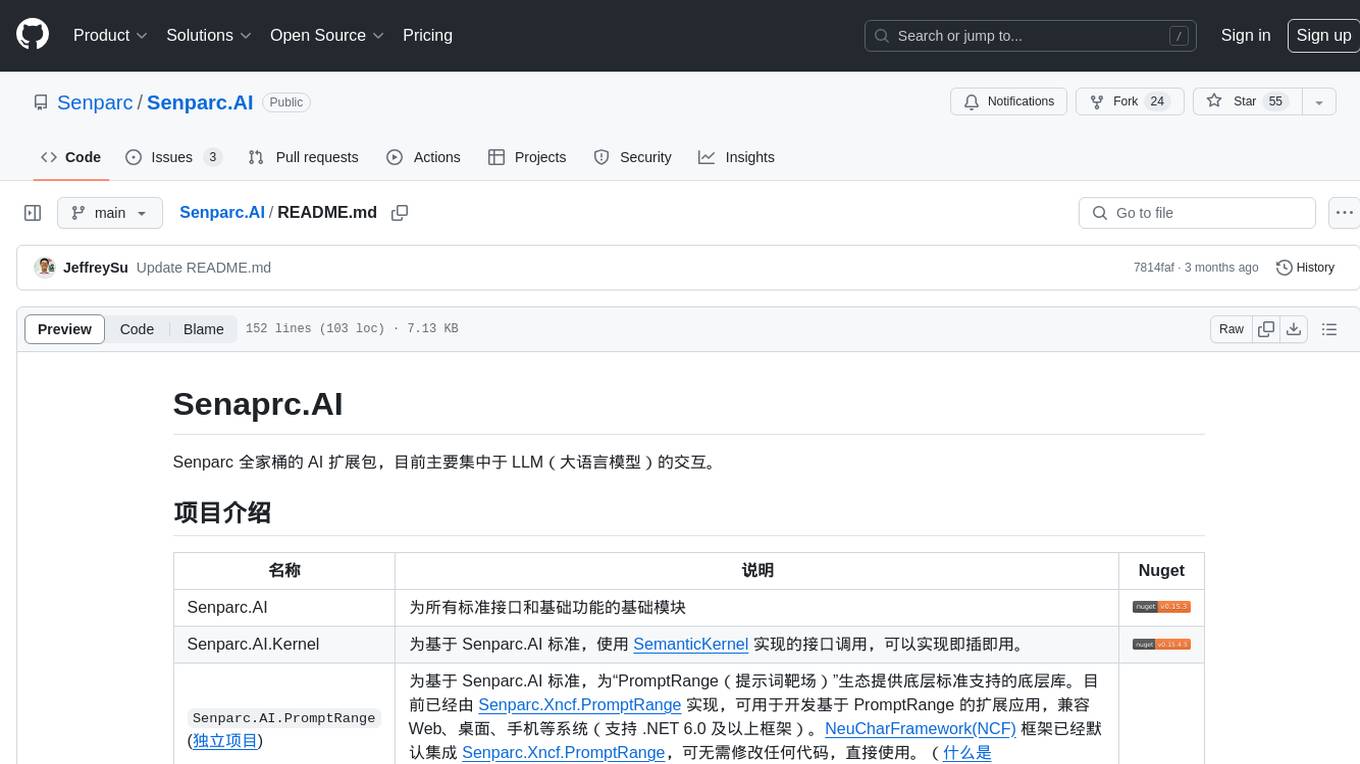Focus the Go to file input
1360x764 pixels.
click(x=1197, y=213)
